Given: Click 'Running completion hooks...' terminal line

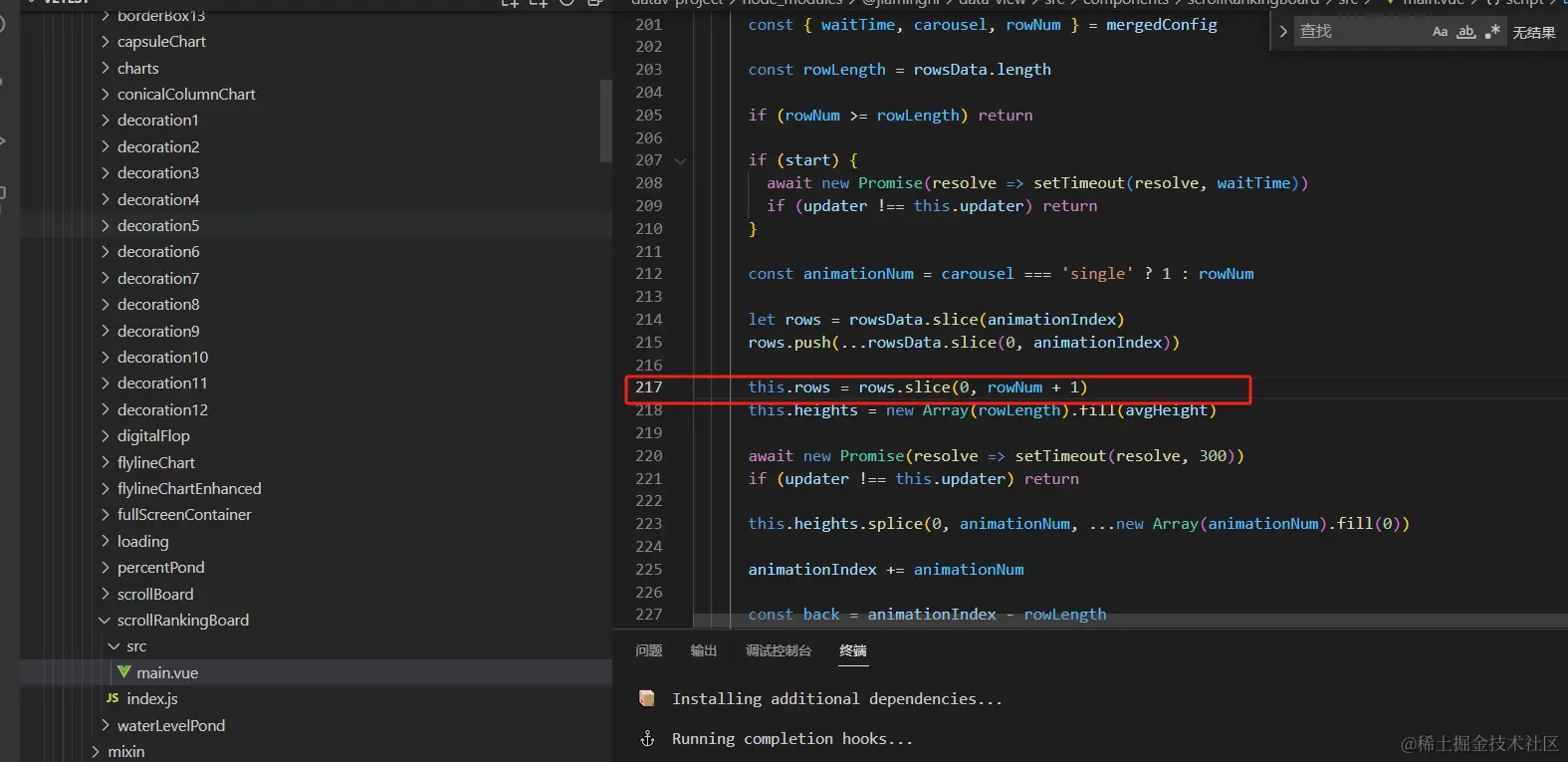Looking at the screenshot, I should [792, 739].
